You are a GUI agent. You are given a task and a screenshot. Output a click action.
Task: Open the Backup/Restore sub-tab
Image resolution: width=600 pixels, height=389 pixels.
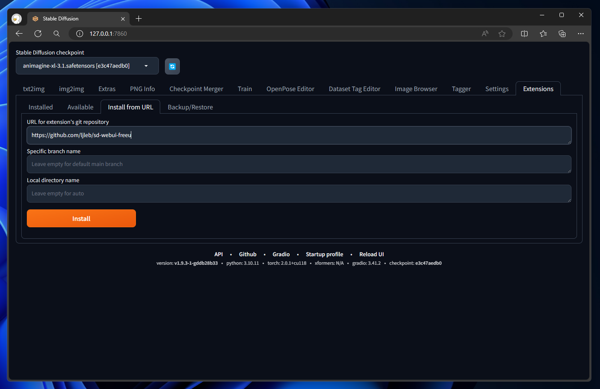pyautogui.click(x=190, y=107)
